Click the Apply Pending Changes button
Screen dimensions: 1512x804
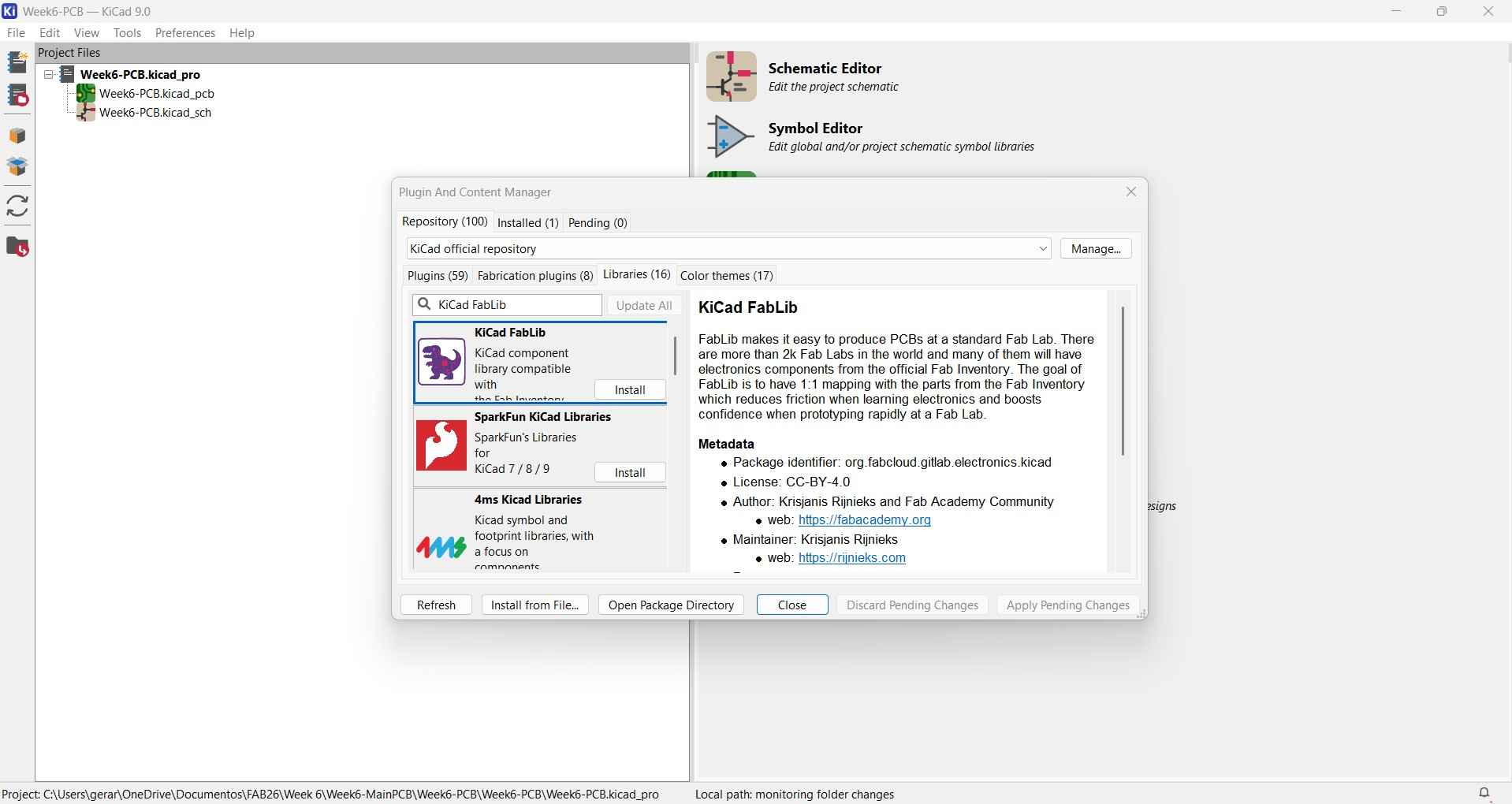(1068, 605)
